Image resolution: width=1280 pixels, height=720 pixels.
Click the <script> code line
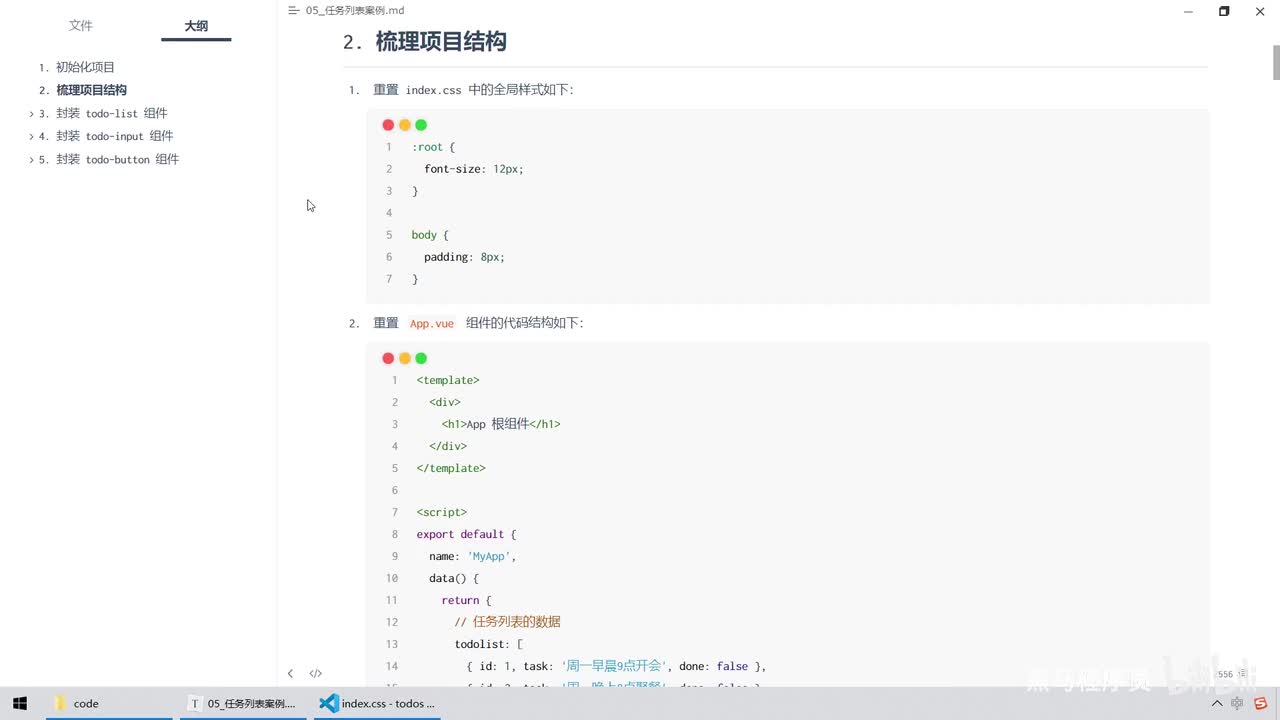coord(442,512)
